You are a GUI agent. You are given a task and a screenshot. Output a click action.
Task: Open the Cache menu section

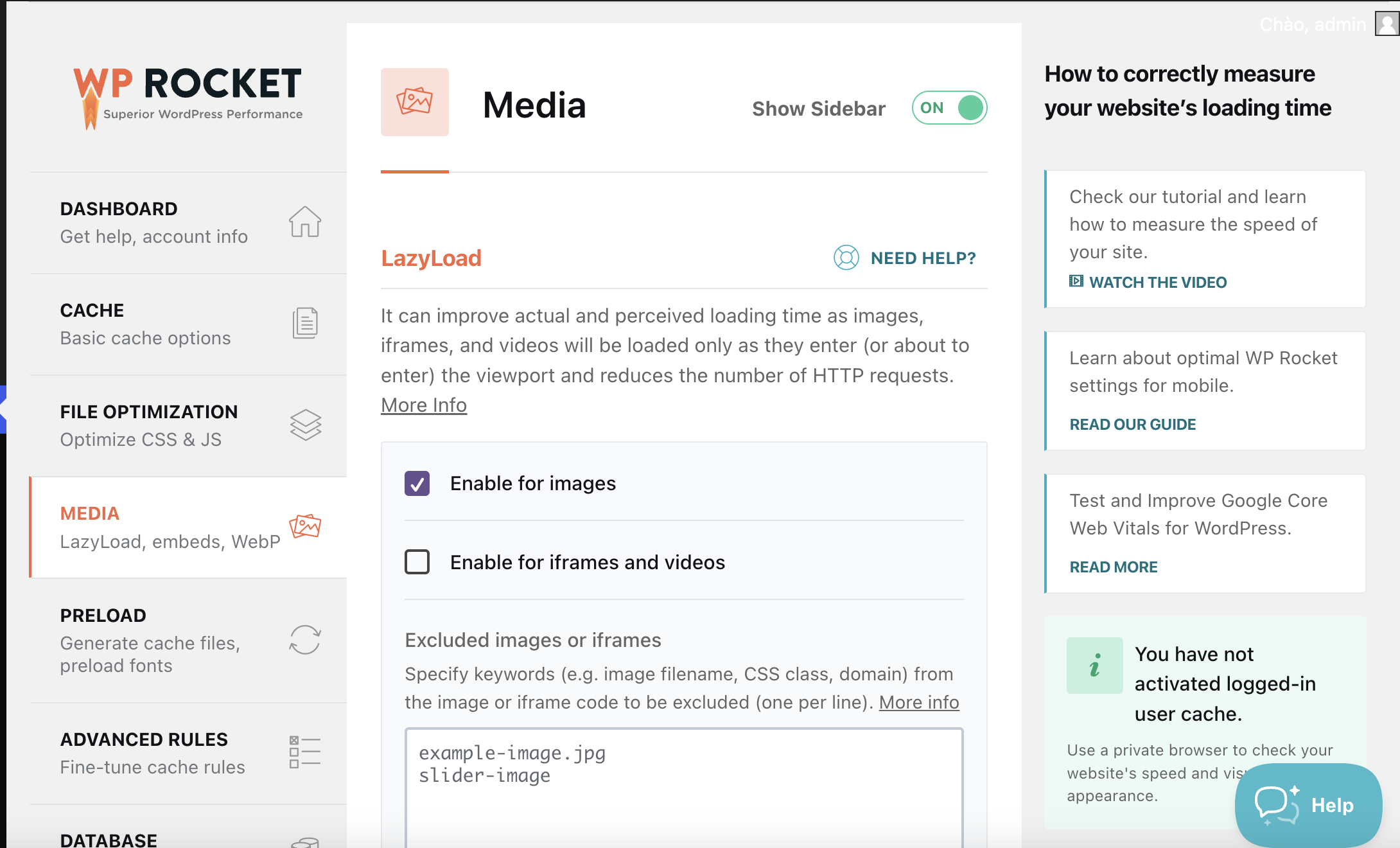tap(188, 324)
